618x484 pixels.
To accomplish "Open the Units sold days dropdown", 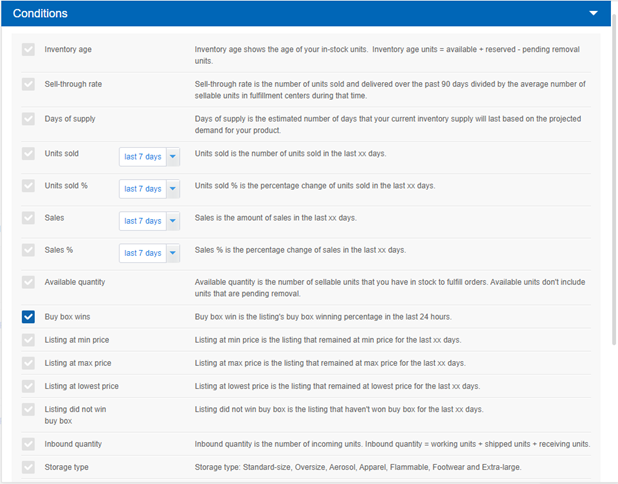I will click(x=149, y=156).
